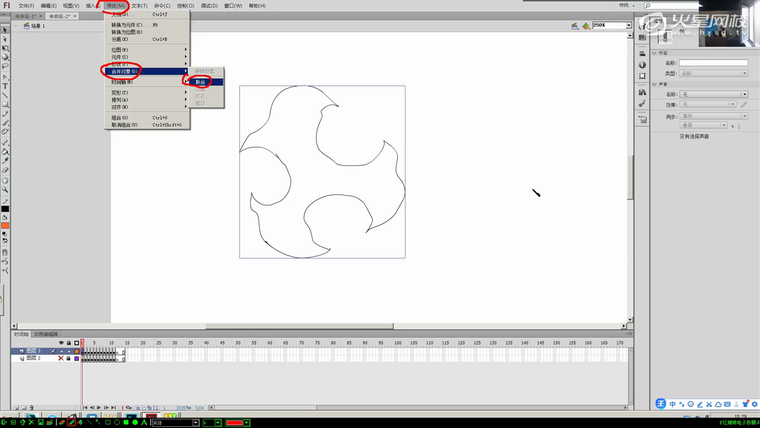The width and height of the screenshot is (760, 428).
Task: Click the orange fill color swatch
Action: click(x=5, y=226)
